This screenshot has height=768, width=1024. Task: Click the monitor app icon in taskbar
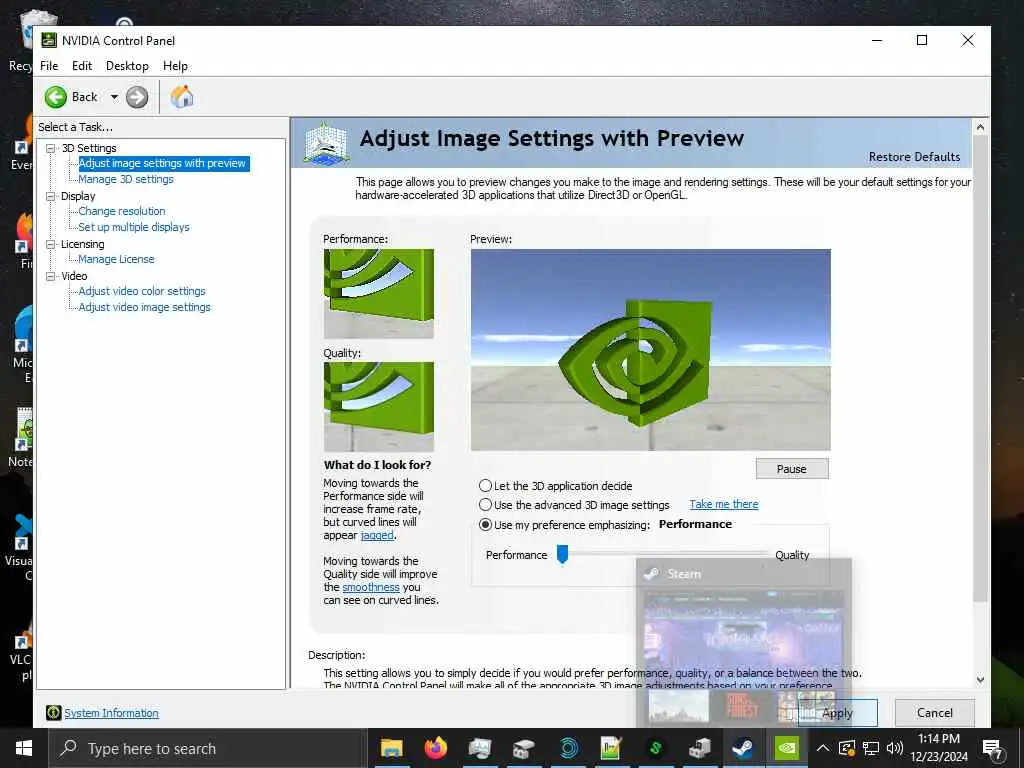pyautogui.click(x=479, y=748)
